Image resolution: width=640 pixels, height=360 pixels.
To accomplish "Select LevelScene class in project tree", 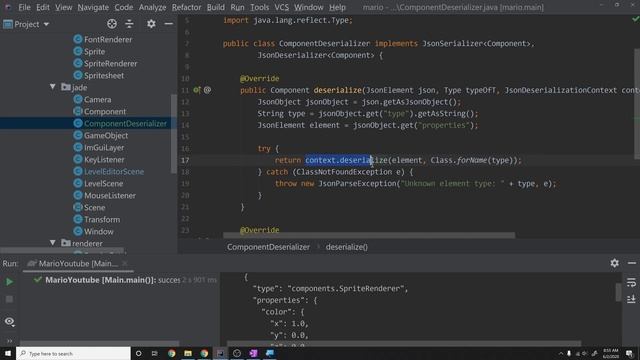I will point(98,184).
